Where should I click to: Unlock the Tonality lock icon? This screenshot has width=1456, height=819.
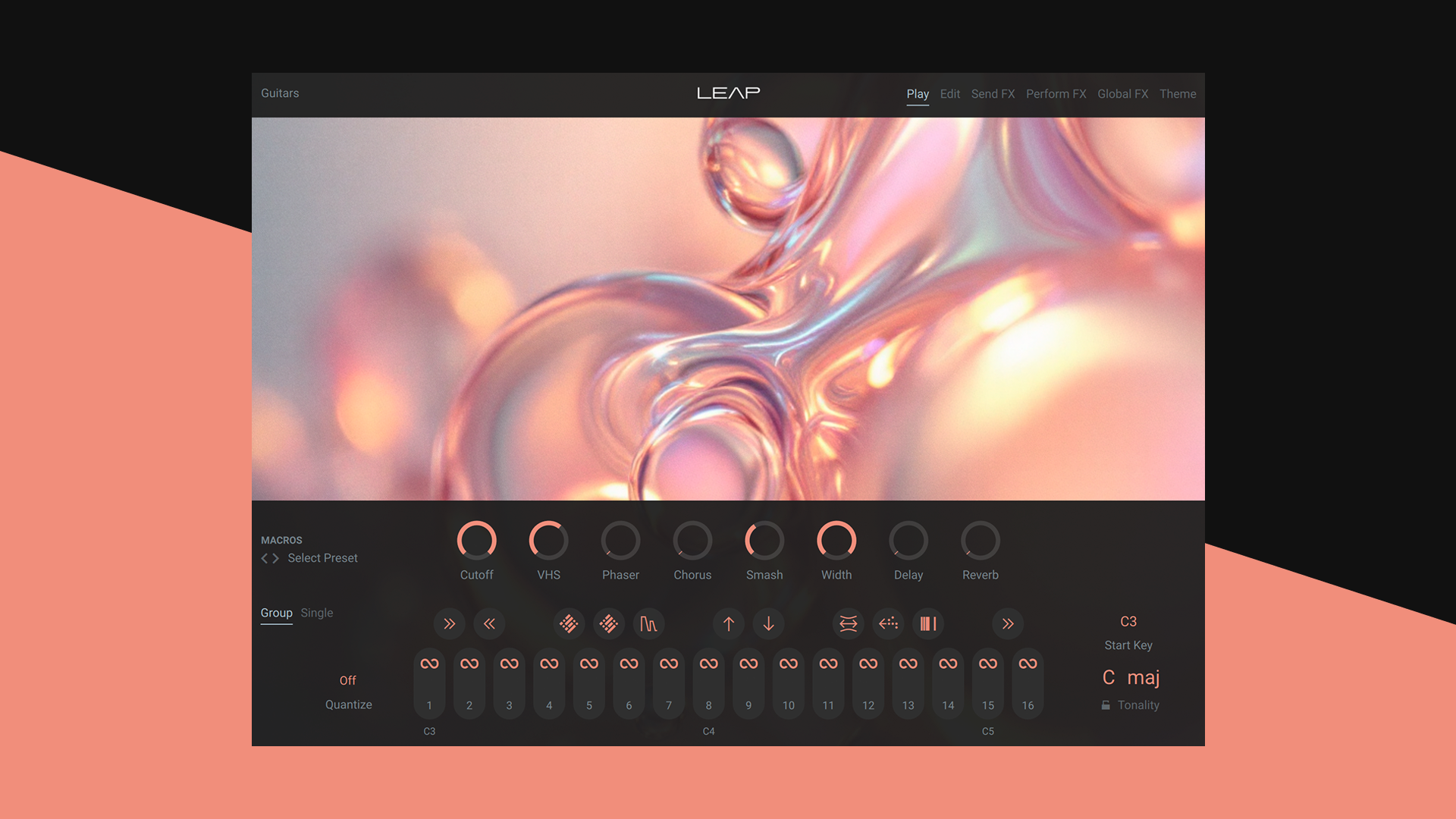tap(1106, 704)
